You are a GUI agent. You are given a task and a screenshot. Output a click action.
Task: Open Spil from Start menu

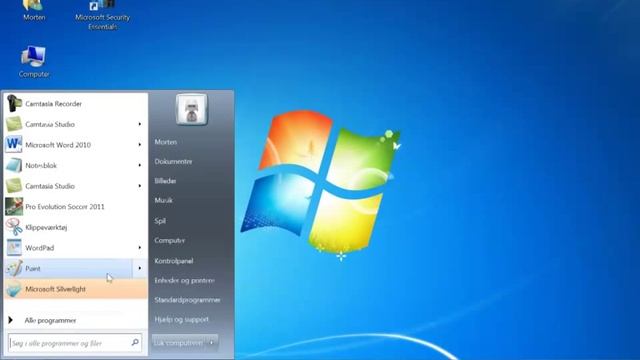[160, 221]
